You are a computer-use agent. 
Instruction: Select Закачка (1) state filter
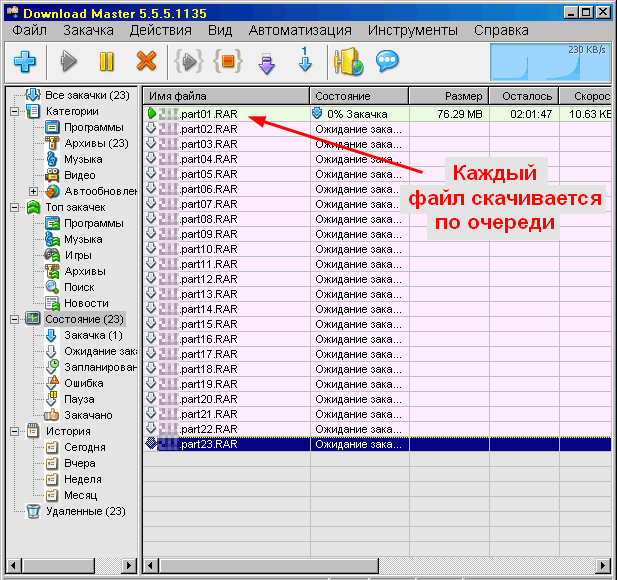coord(93,335)
